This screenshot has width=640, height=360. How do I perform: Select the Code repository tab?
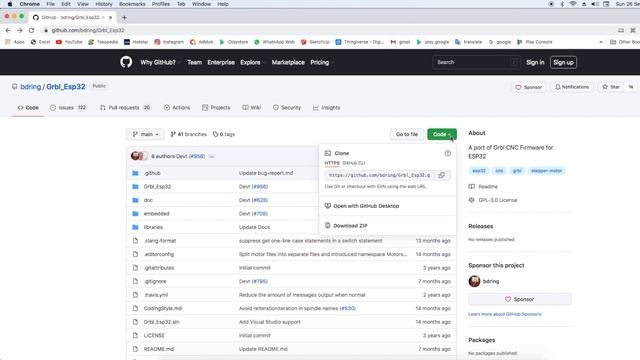tap(28, 108)
